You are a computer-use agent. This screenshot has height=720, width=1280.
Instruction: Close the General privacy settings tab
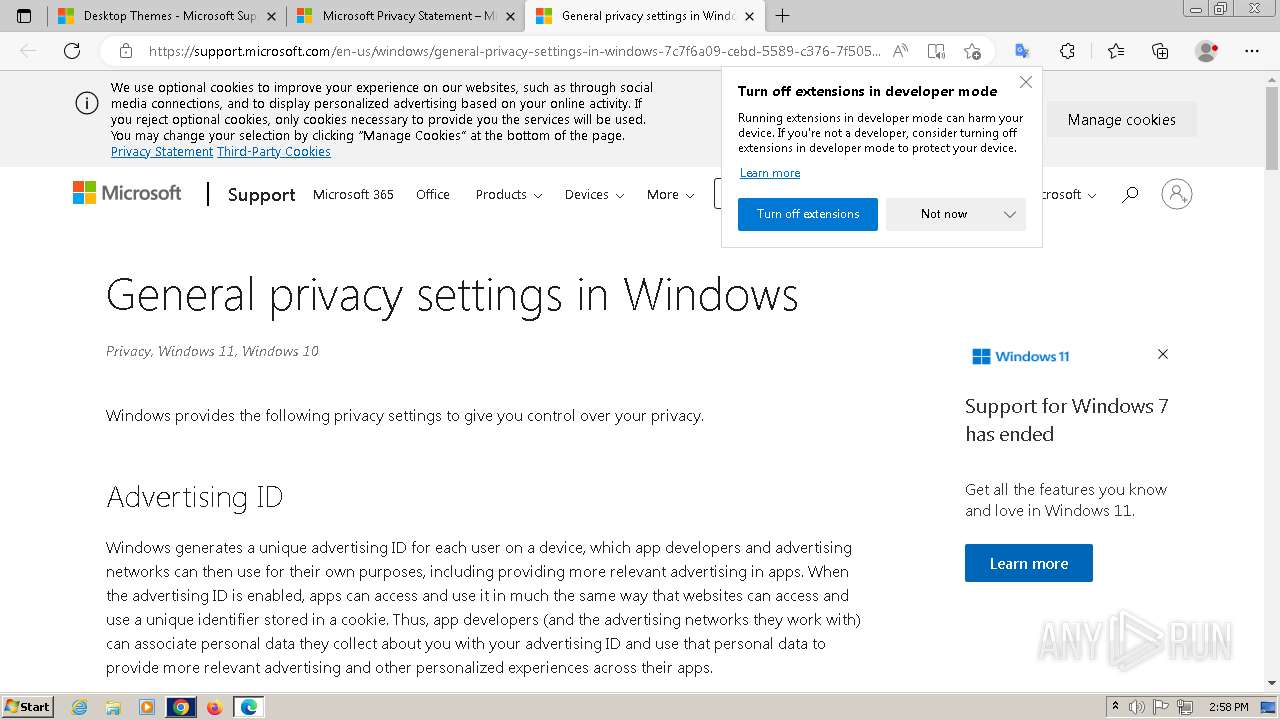749,16
